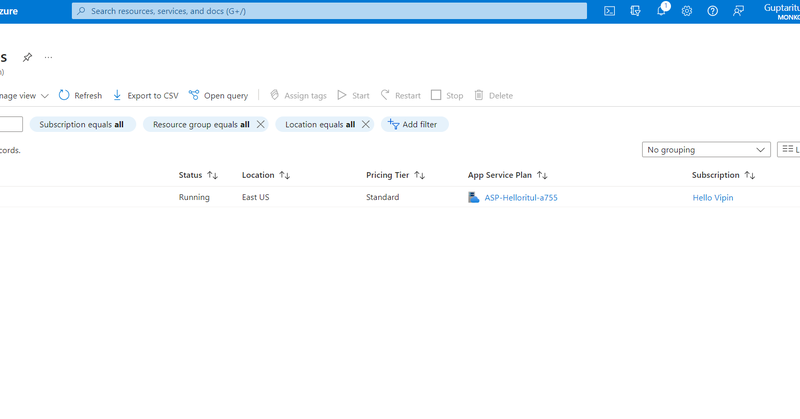Sort by the Status column
Screen dimensions: 800x419
(198, 175)
